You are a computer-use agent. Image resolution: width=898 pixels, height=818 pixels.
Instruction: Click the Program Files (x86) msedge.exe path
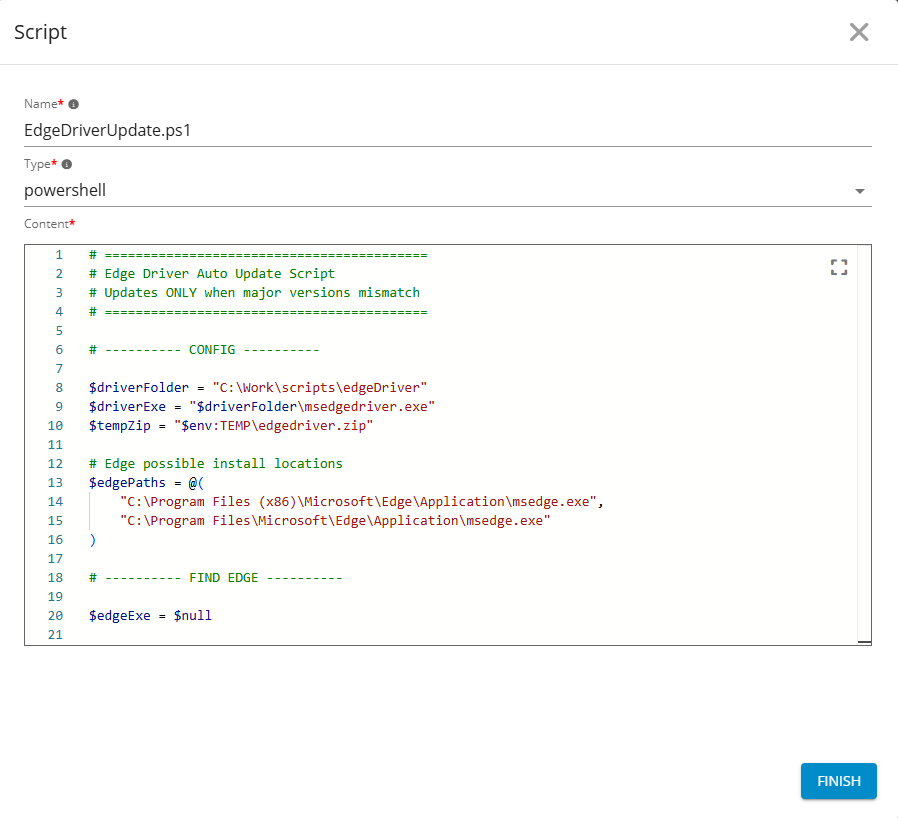click(361, 502)
